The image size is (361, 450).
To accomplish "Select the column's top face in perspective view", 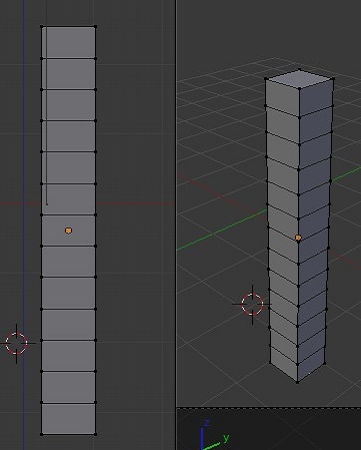I will [299, 79].
